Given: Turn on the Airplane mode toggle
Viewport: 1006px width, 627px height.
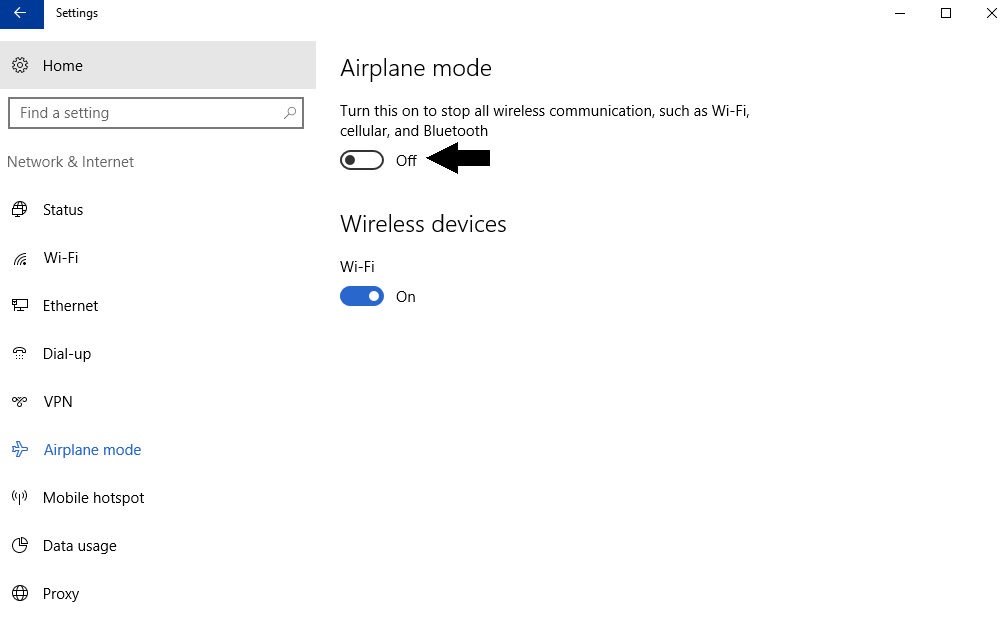Looking at the screenshot, I should pyautogui.click(x=362, y=160).
